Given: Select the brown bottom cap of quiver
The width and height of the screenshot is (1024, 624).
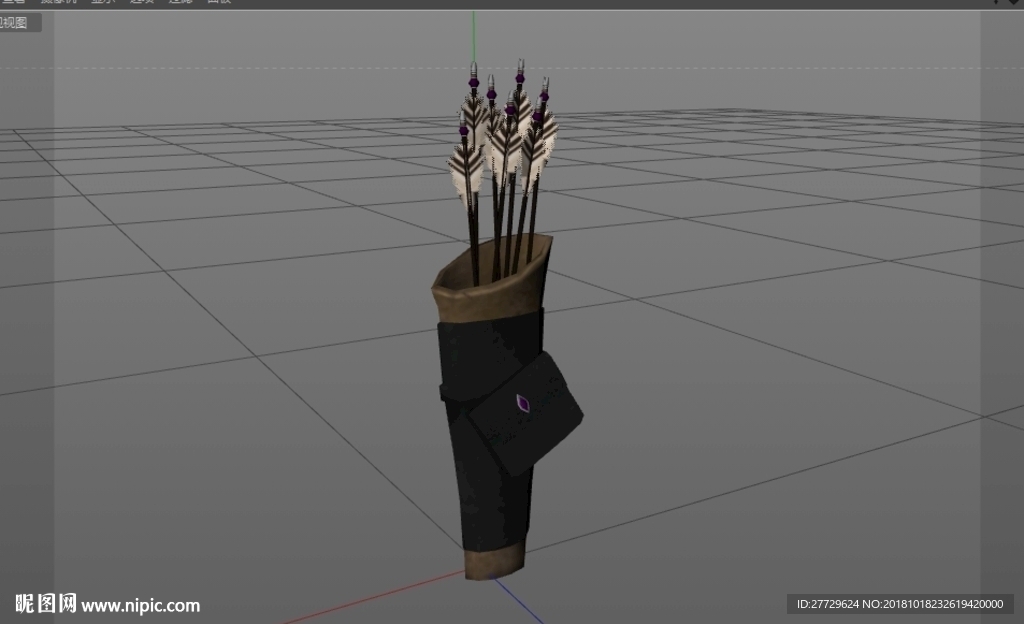Looking at the screenshot, I should (x=495, y=561).
